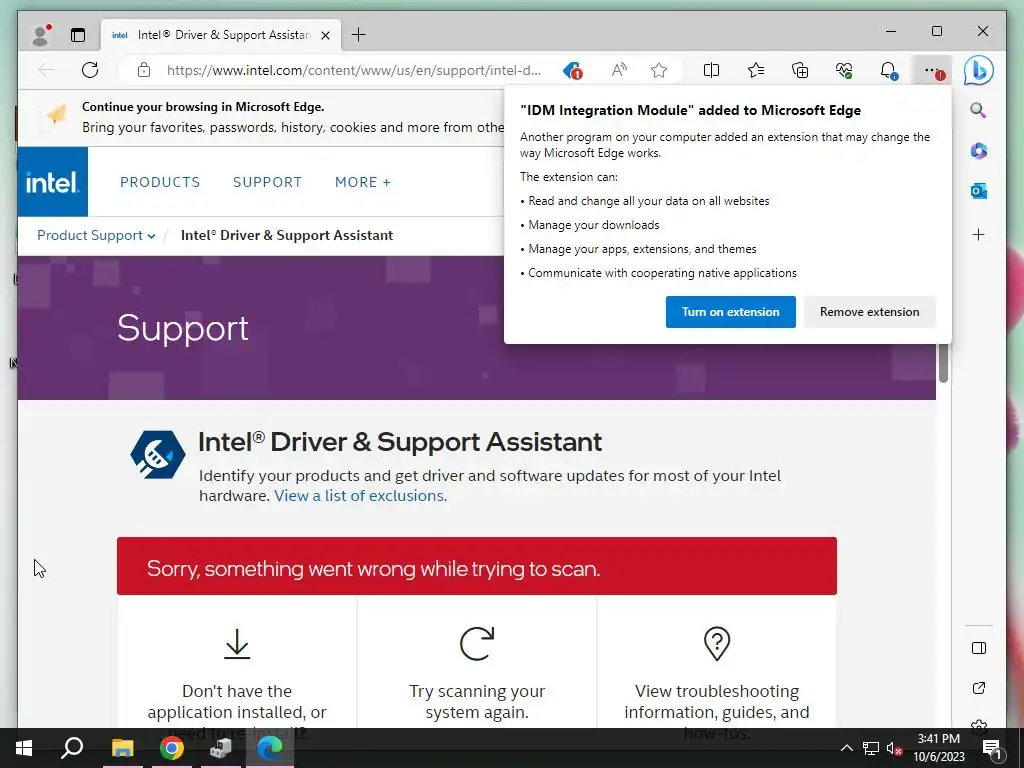1024x768 pixels.
Task: Click the download arrow icon
Action: click(237, 644)
